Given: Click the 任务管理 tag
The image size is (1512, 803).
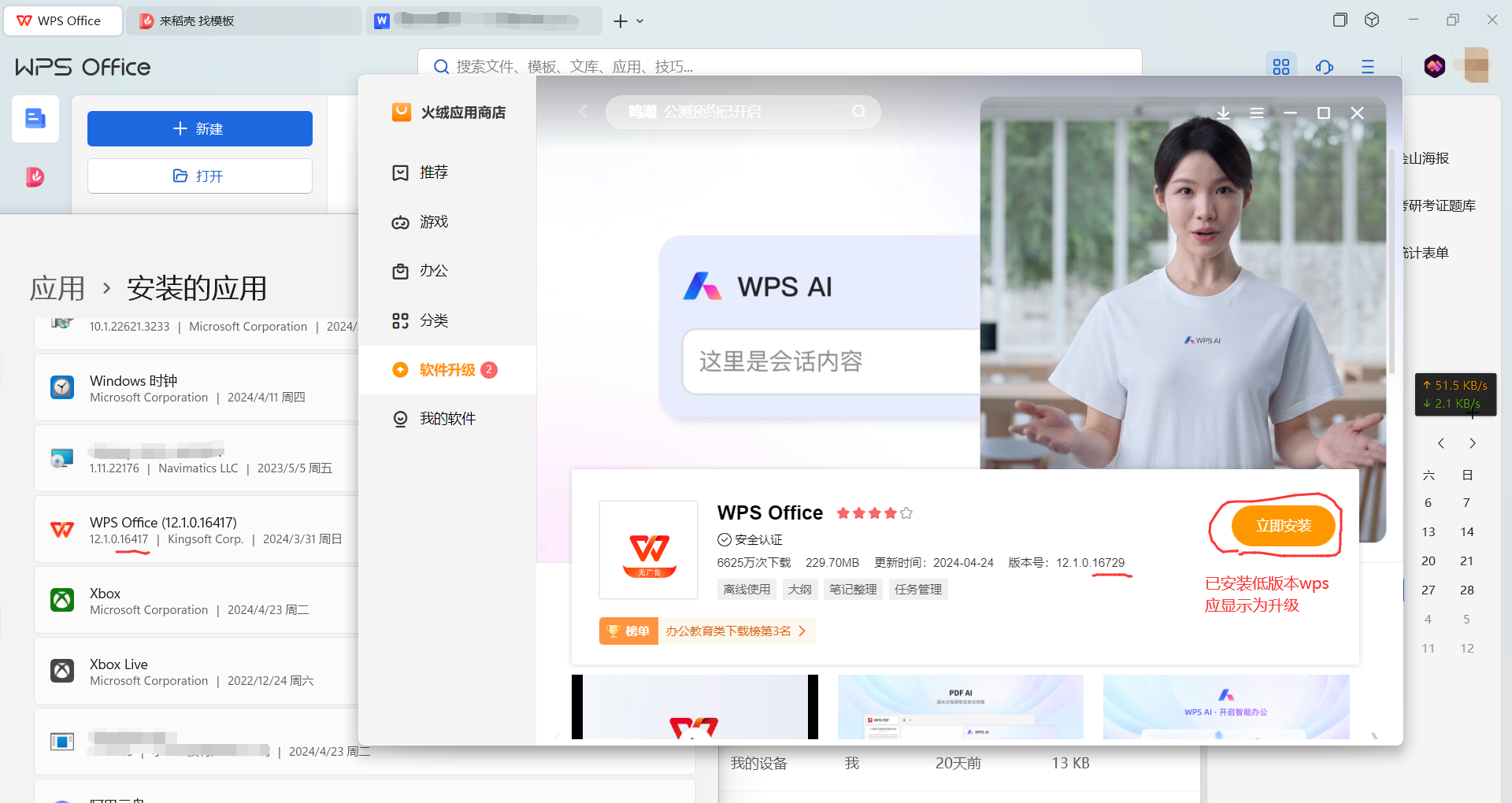Looking at the screenshot, I should 918,590.
